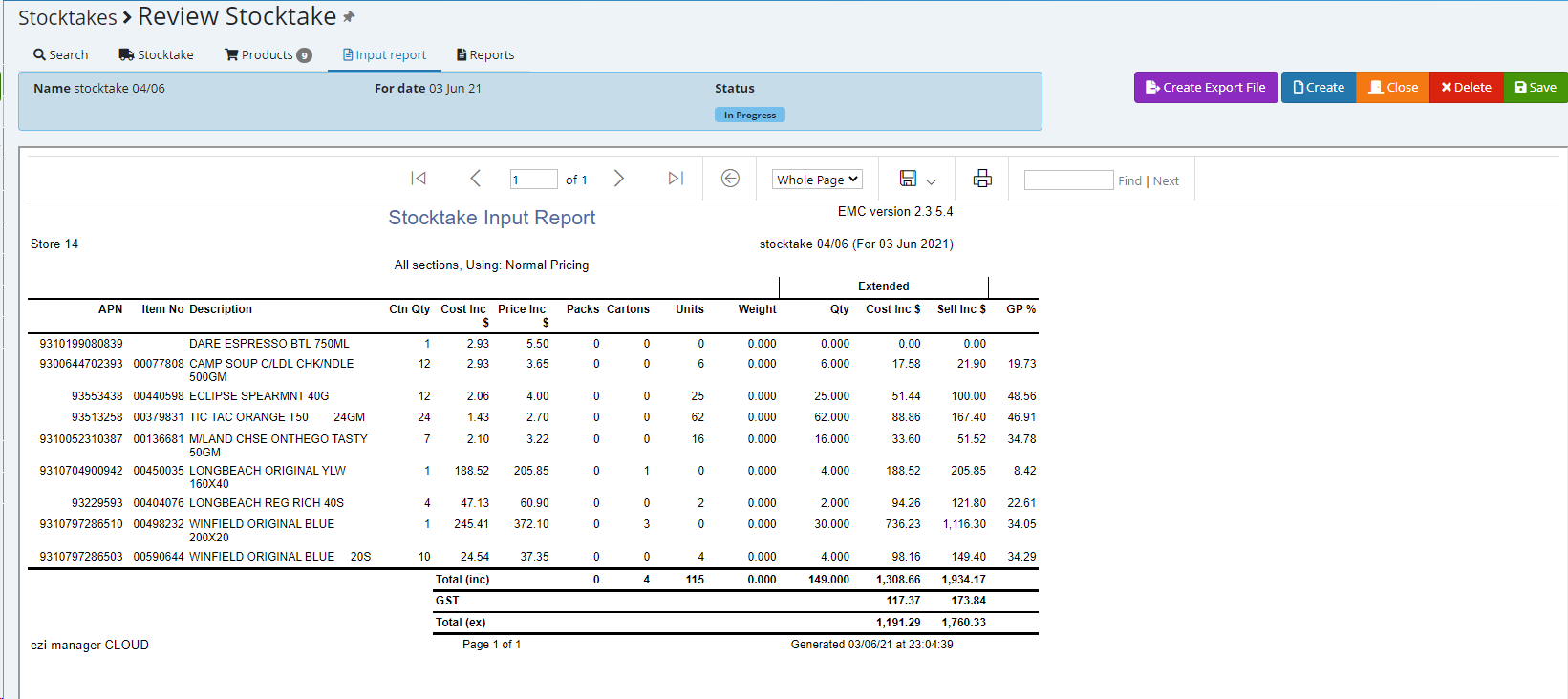Click the pin icon beside Review Stocktake
The width and height of the screenshot is (1568, 699).
click(349, 17)
